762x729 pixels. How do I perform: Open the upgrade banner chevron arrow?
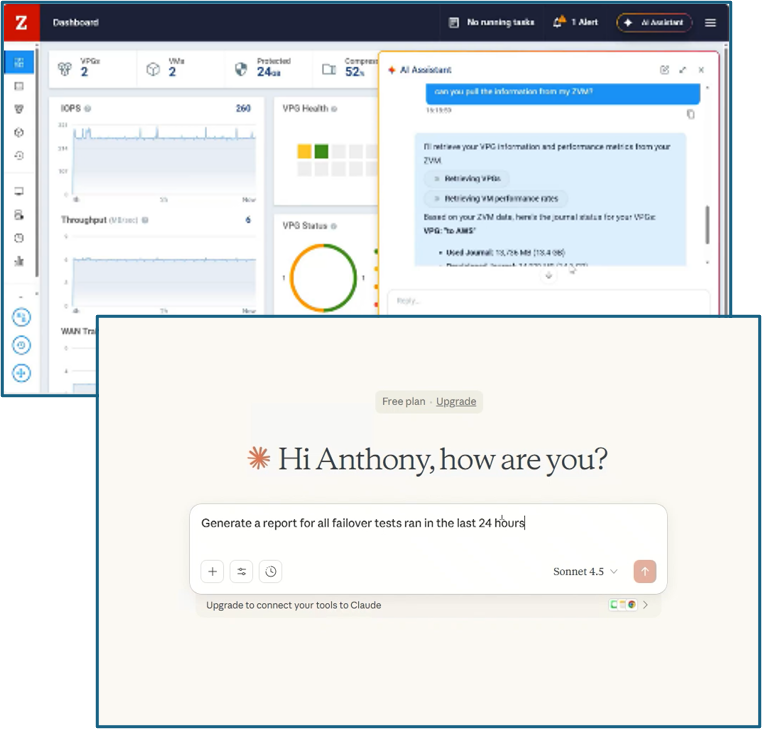click(x=645, y=605)
